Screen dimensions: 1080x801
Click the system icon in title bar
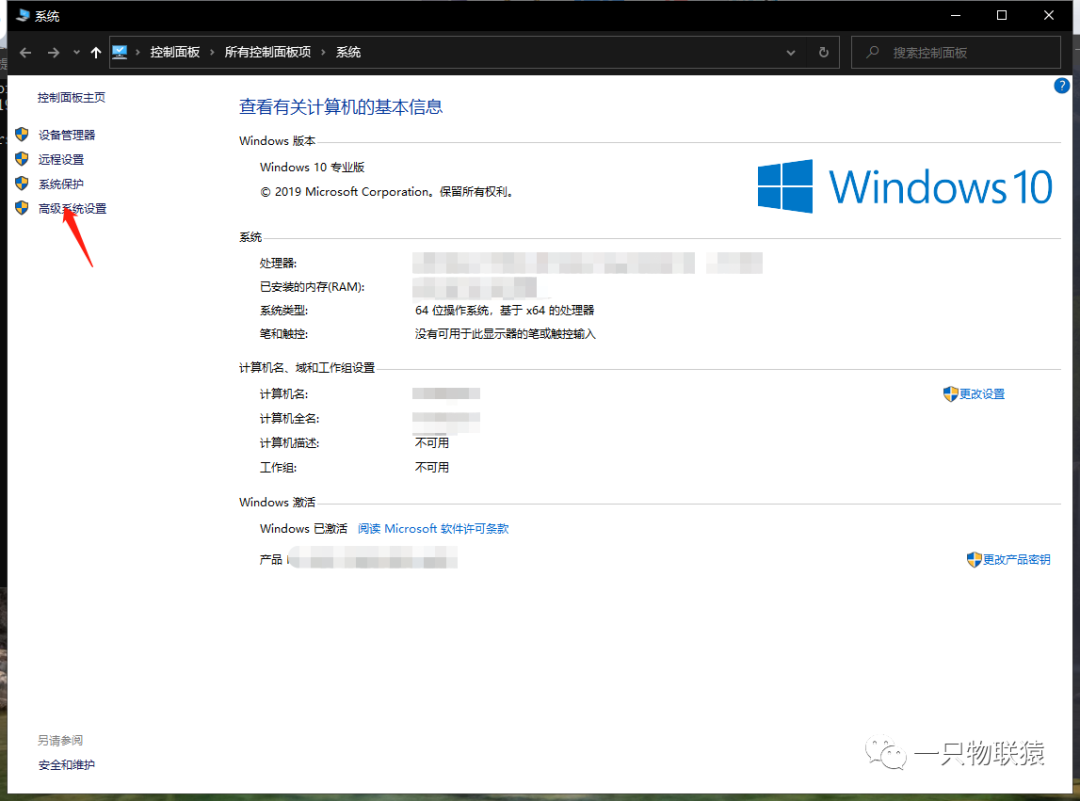point(23,15)
